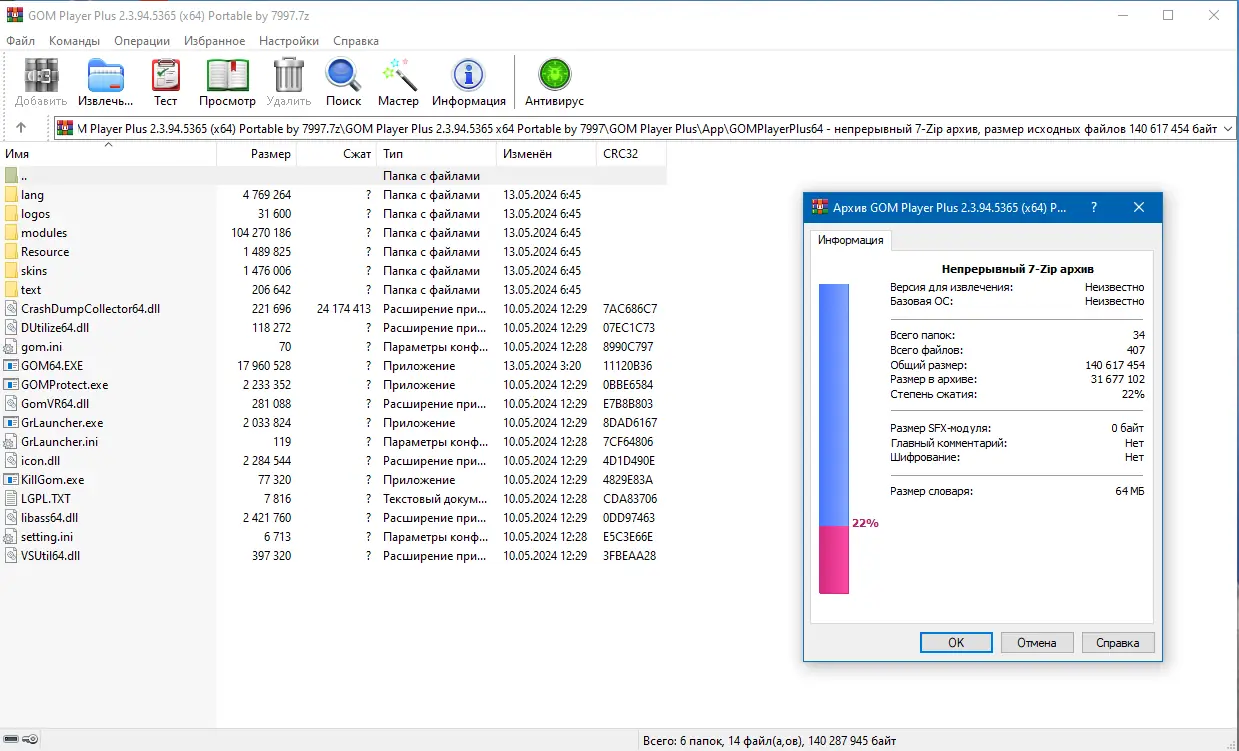Viewport: 1239px width, 751px height.
Task: Open the Справка menu
Action: [356, 41]
